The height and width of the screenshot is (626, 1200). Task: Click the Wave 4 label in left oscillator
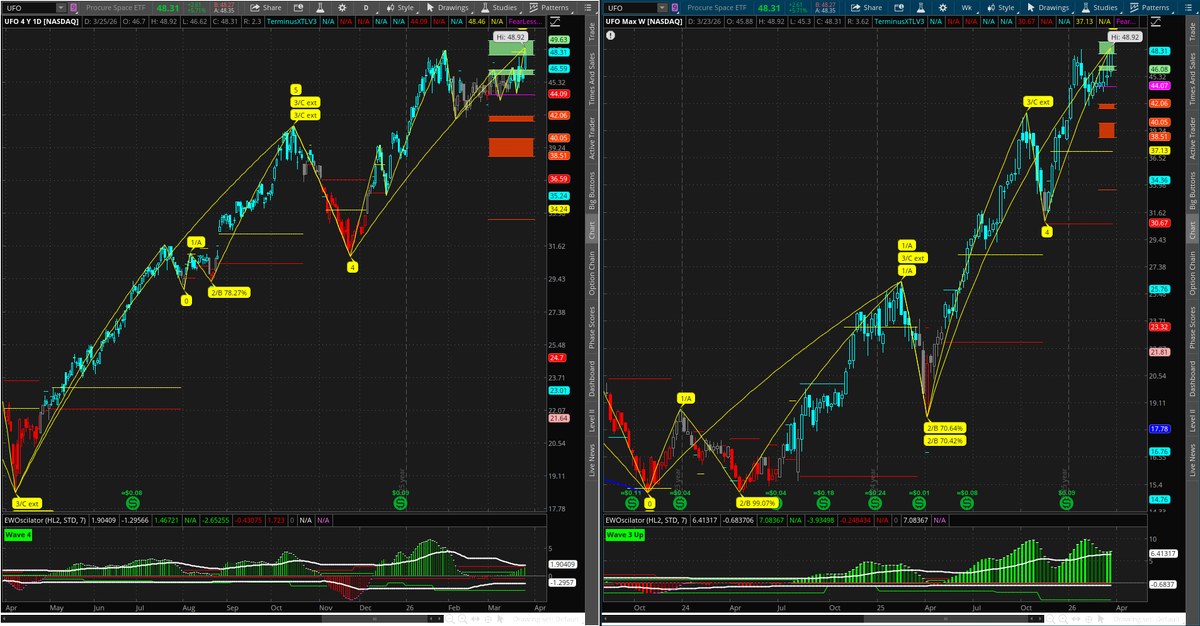(18, 535)
